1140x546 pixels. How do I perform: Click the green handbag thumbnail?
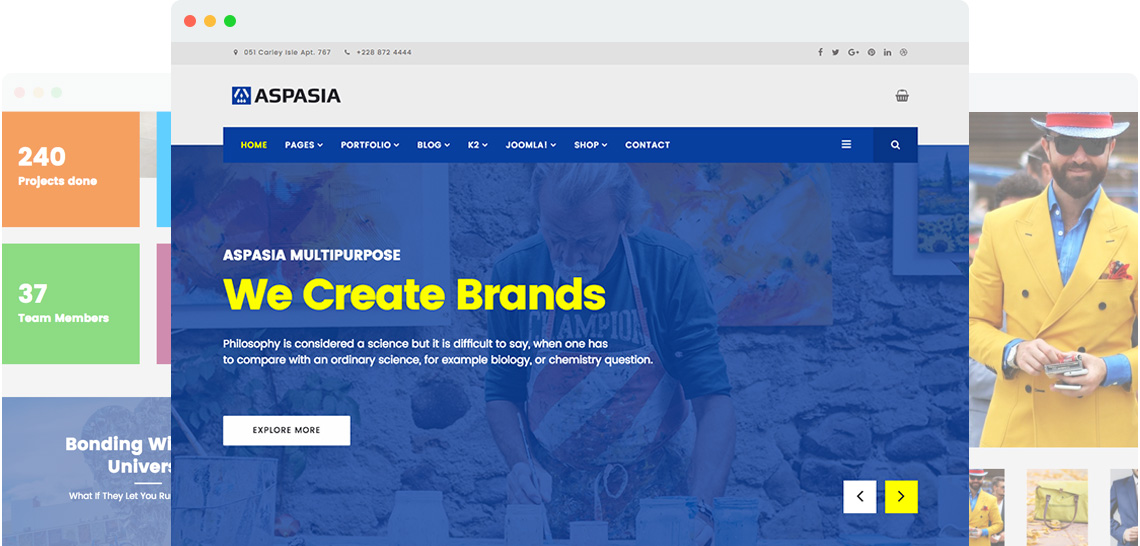click(1057, 507)
